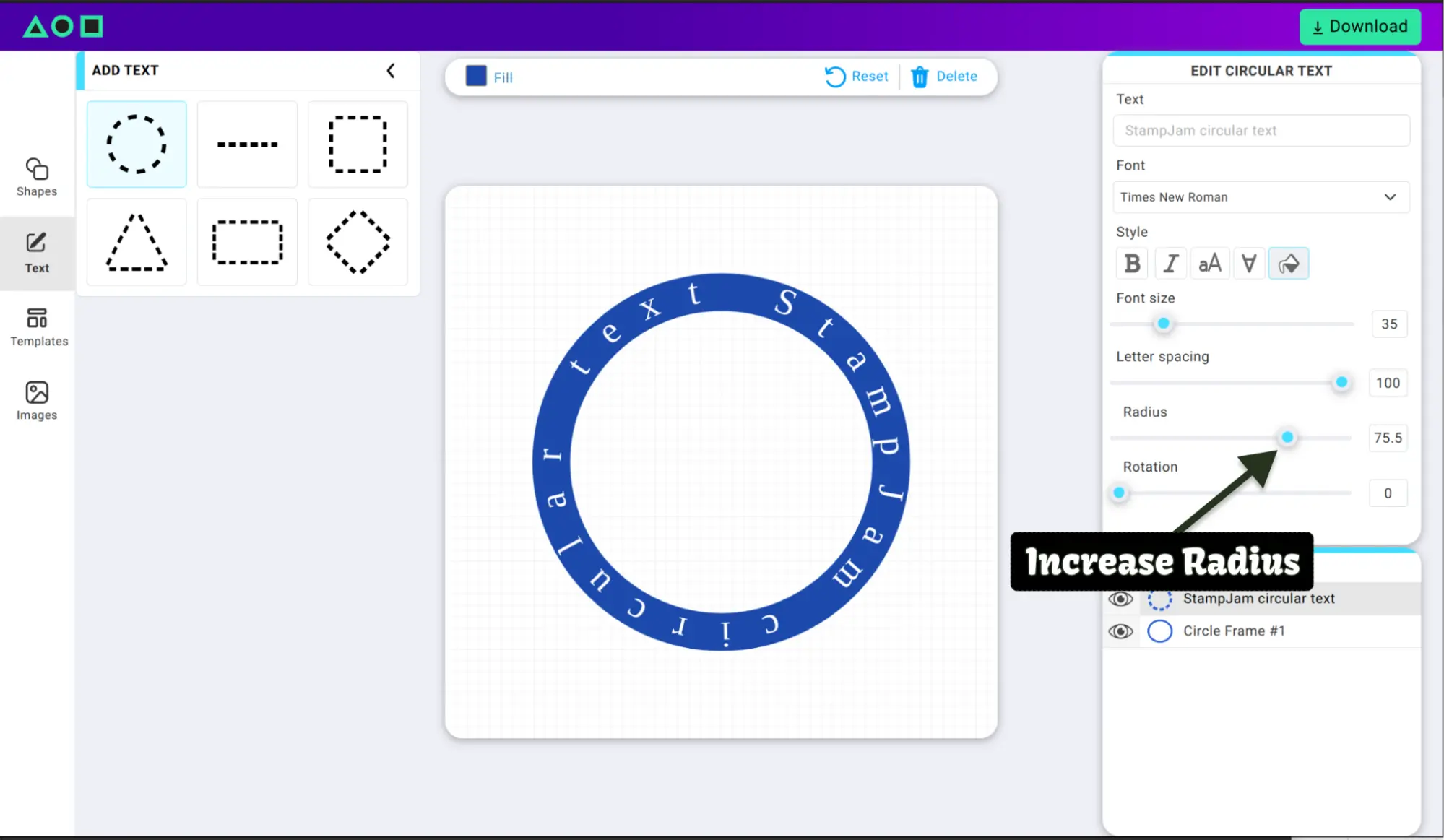
Task: Select the circular text shape
Action: 137,144
